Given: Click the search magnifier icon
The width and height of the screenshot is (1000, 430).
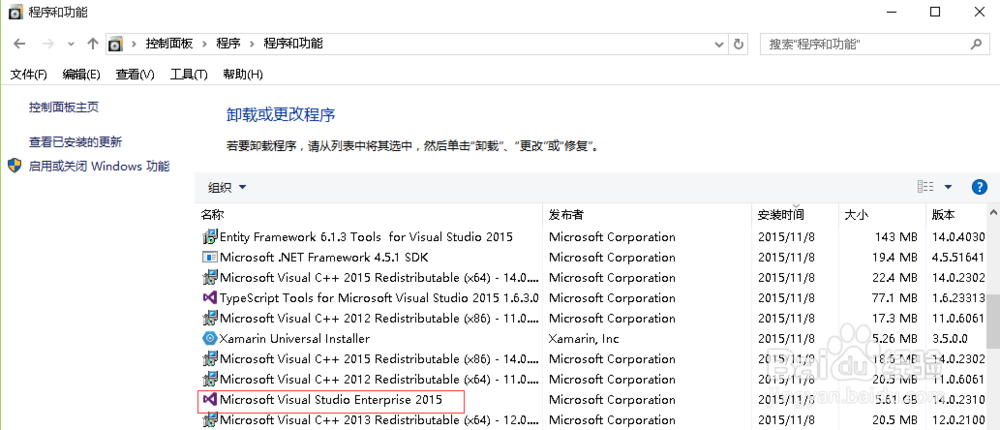Looking at the screenshot, I should coord(975,44).
